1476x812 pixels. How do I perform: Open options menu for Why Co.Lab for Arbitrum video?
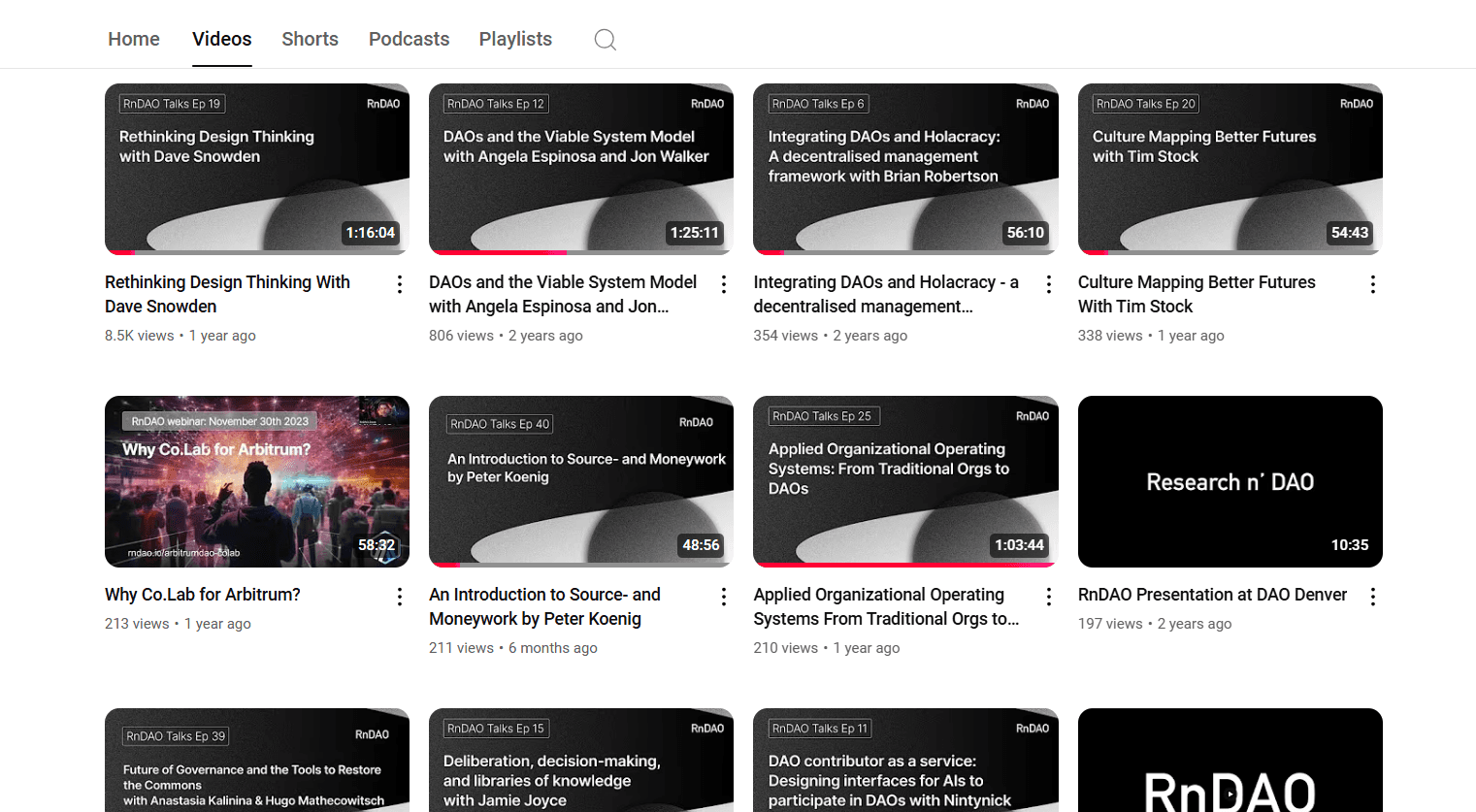[399, 597]
